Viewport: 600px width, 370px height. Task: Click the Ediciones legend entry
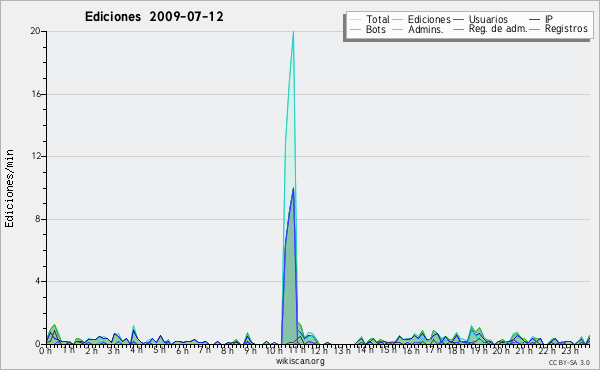(422, 19)
